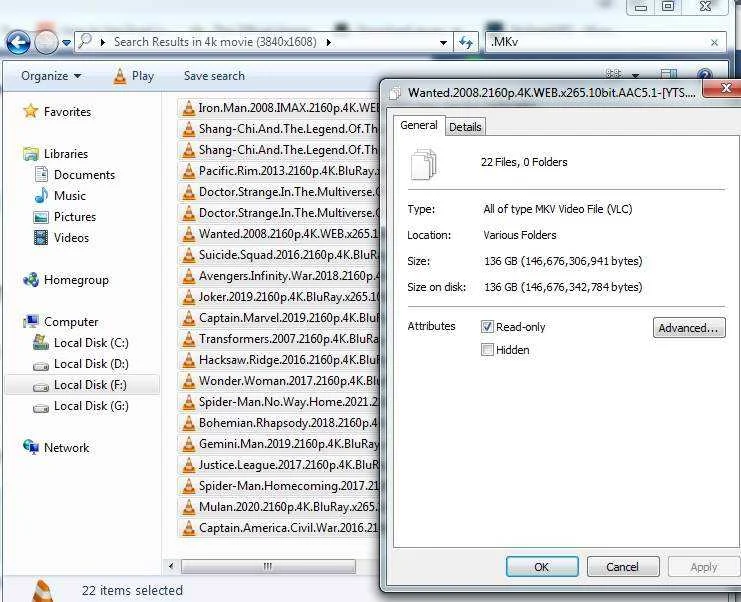741x602 pixels.
Task: Open the view options dropdown arrow
Action: click(x=636, y=75)
